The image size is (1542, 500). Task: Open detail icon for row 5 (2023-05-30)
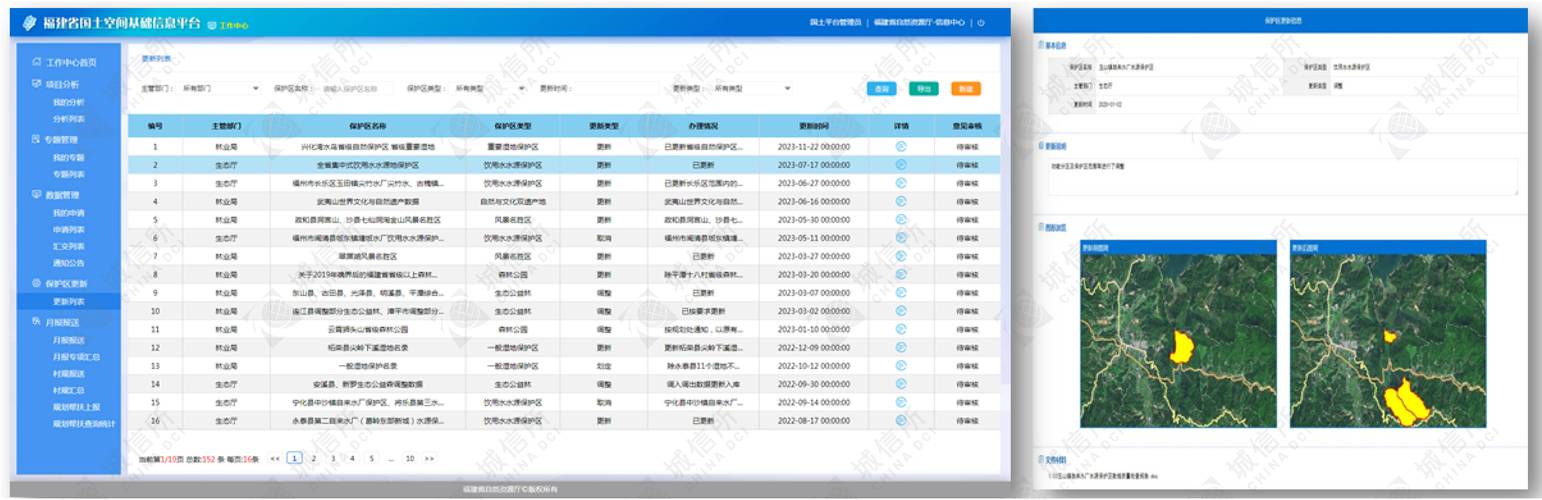[900, 219]
